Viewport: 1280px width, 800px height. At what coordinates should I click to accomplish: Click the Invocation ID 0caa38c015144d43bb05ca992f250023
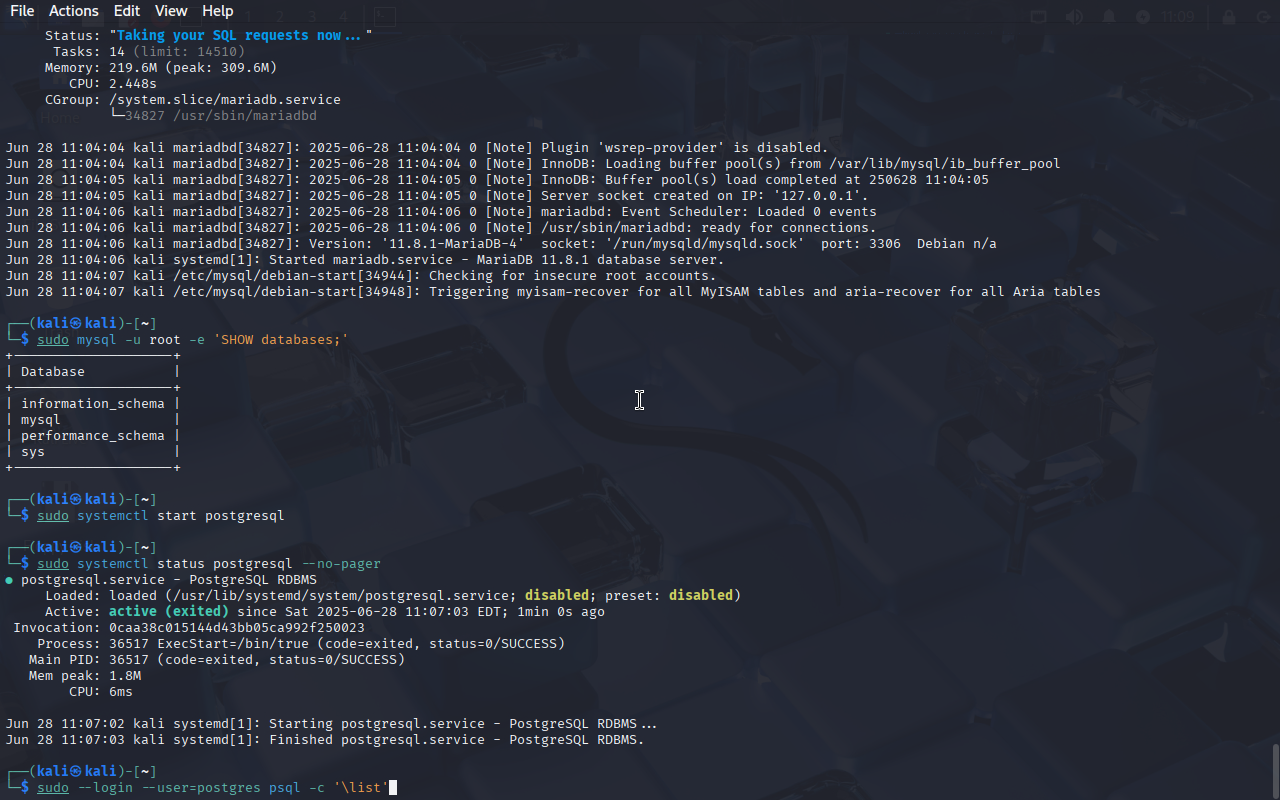[x=237, y=628]
